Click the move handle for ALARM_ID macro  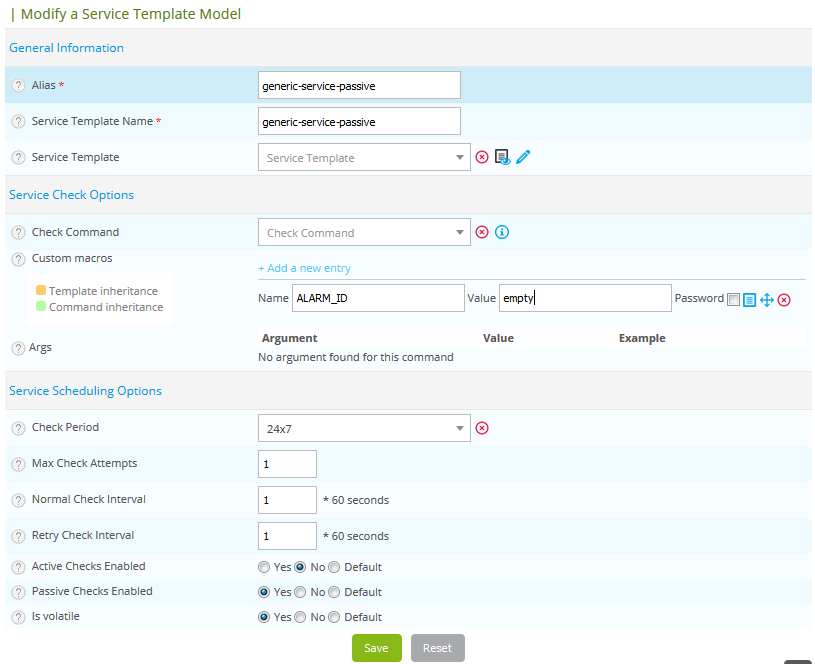767,299
